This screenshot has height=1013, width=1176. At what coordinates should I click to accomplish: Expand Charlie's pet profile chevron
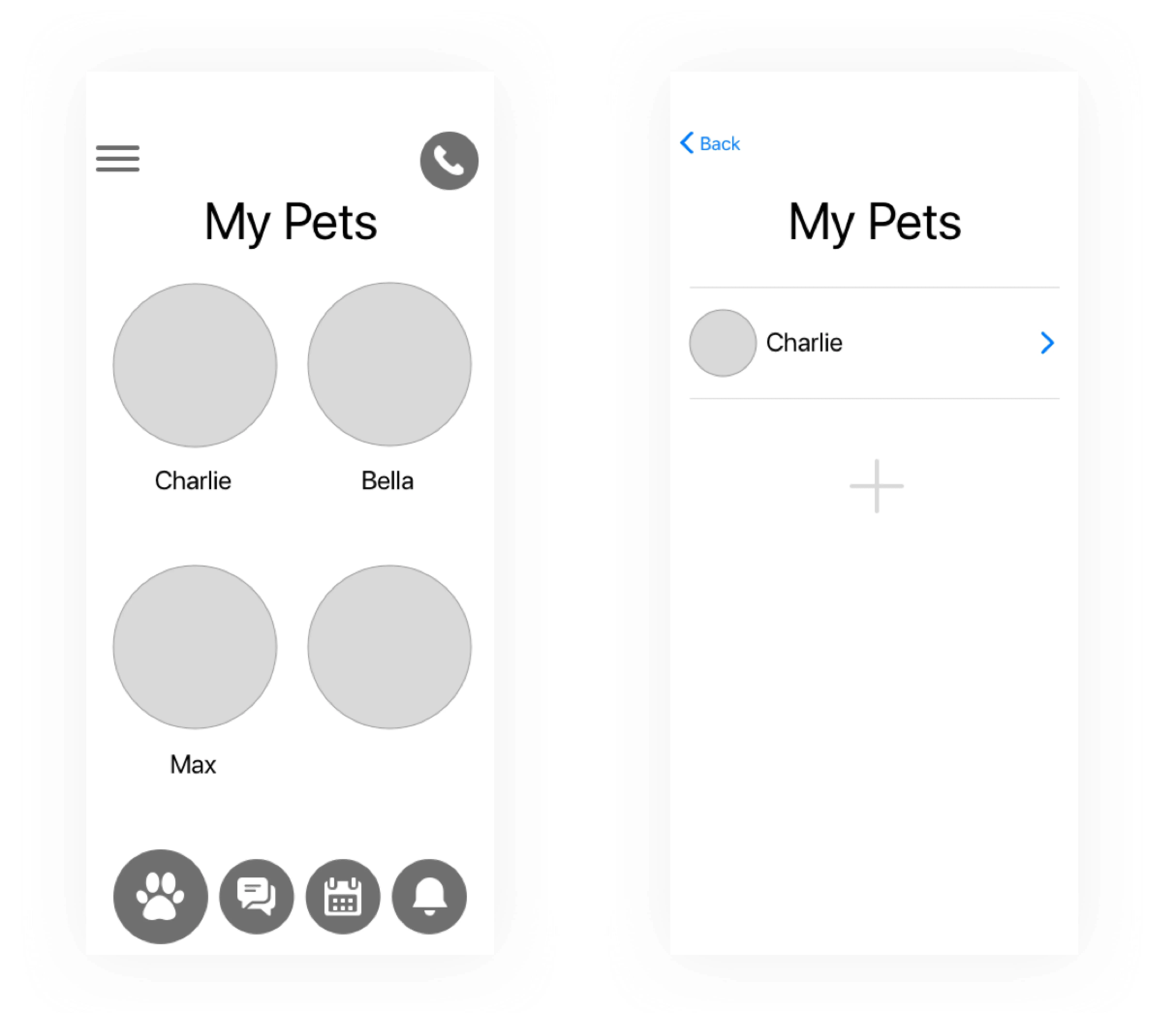(x=1047, y=342)
